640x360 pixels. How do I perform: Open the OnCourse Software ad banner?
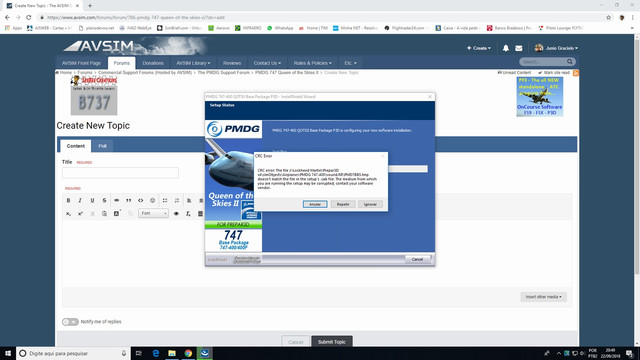tap(540, 96)
